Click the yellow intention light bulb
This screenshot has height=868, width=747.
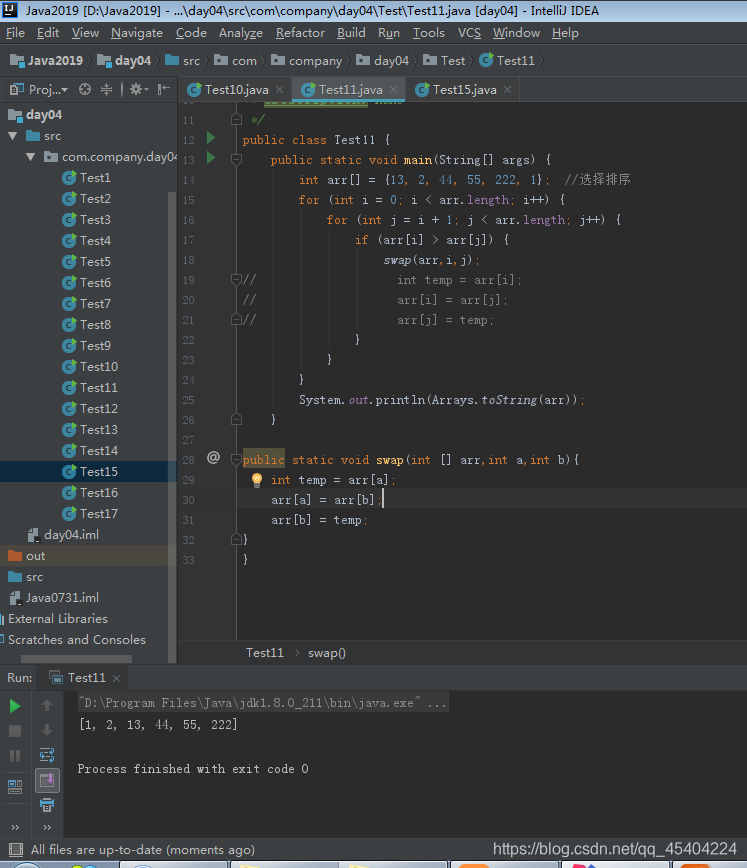[x=256, y=480]
